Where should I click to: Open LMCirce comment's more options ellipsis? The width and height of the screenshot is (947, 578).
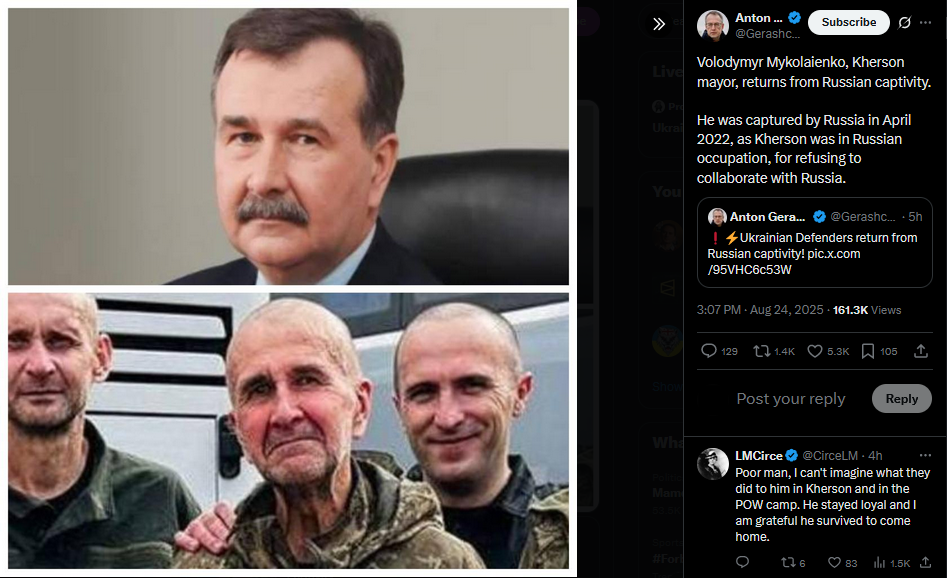(925, 455)
